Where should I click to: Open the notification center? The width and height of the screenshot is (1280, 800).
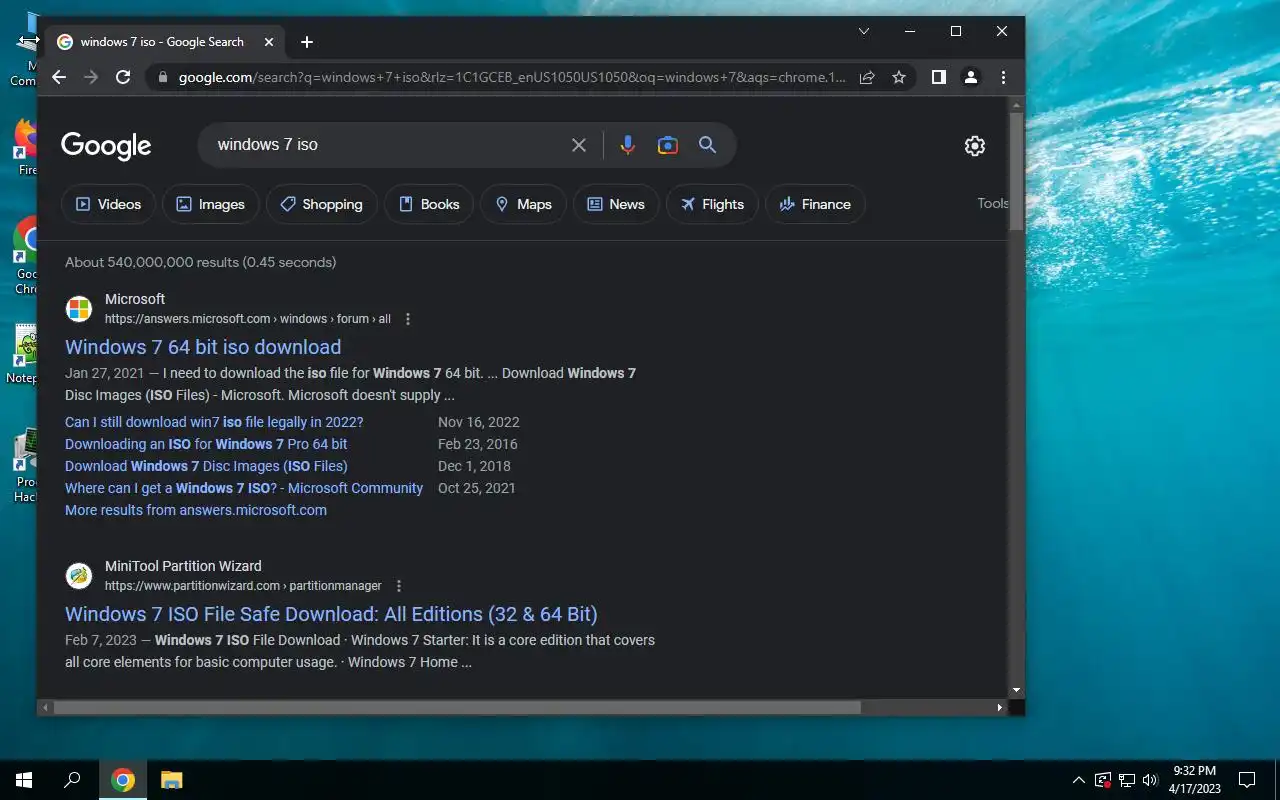[x=1247, y=780]
